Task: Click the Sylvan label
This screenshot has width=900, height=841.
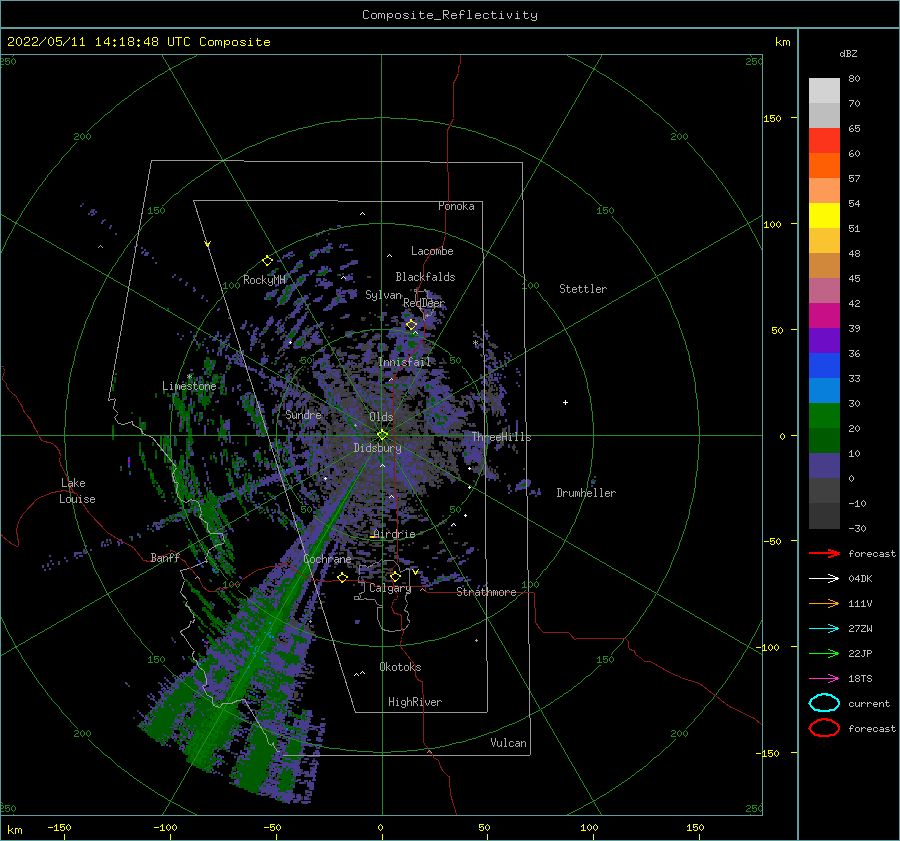Action: click(x=383, y=295)
